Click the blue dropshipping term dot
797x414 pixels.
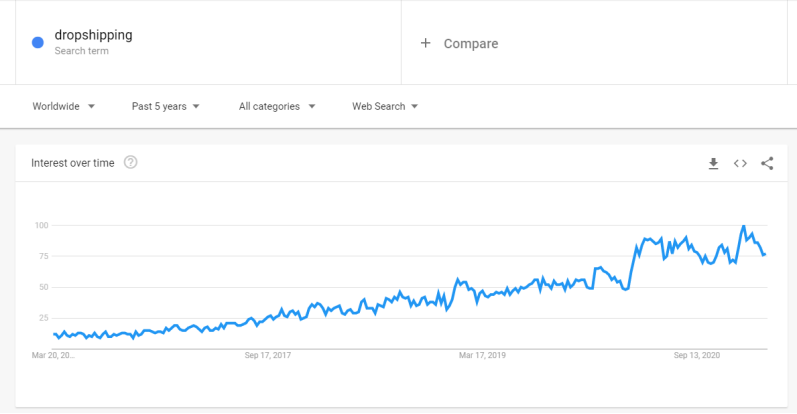point(38,42)
